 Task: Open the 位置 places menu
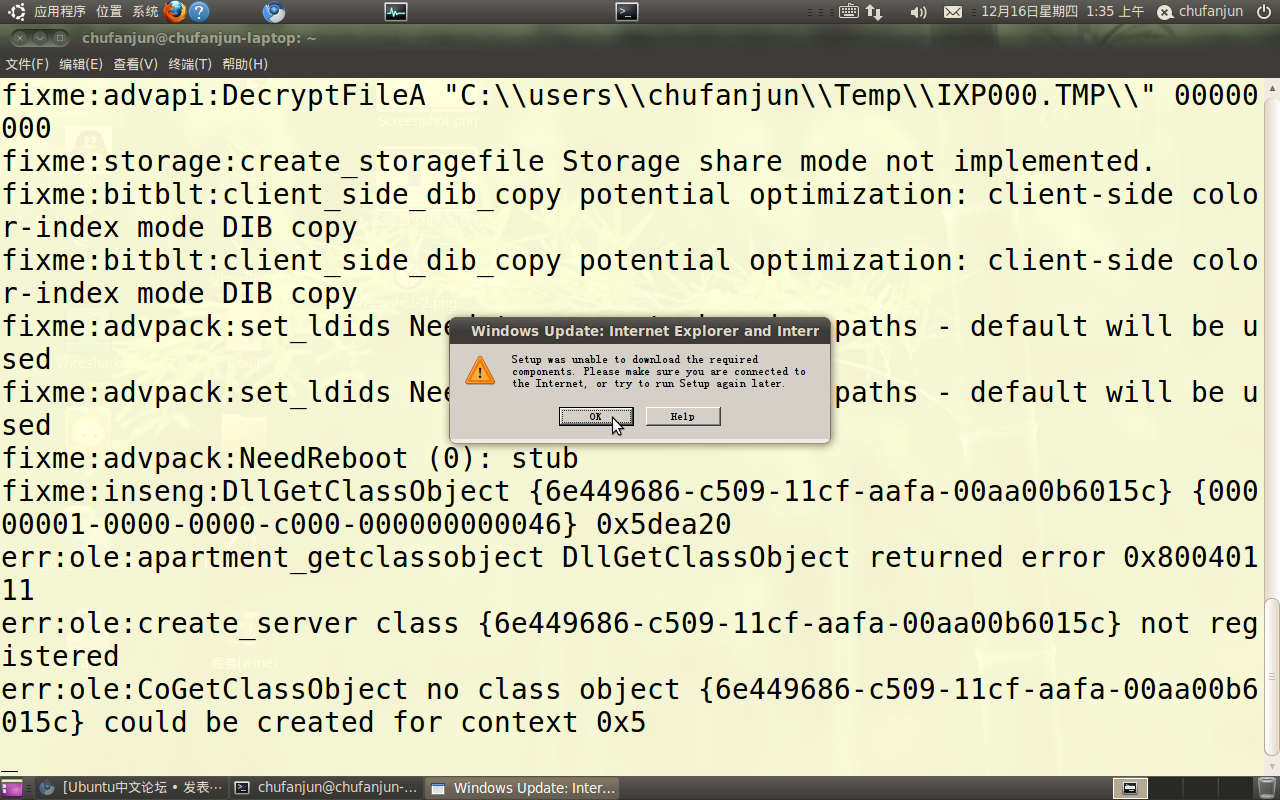click(x=109, y=12)
